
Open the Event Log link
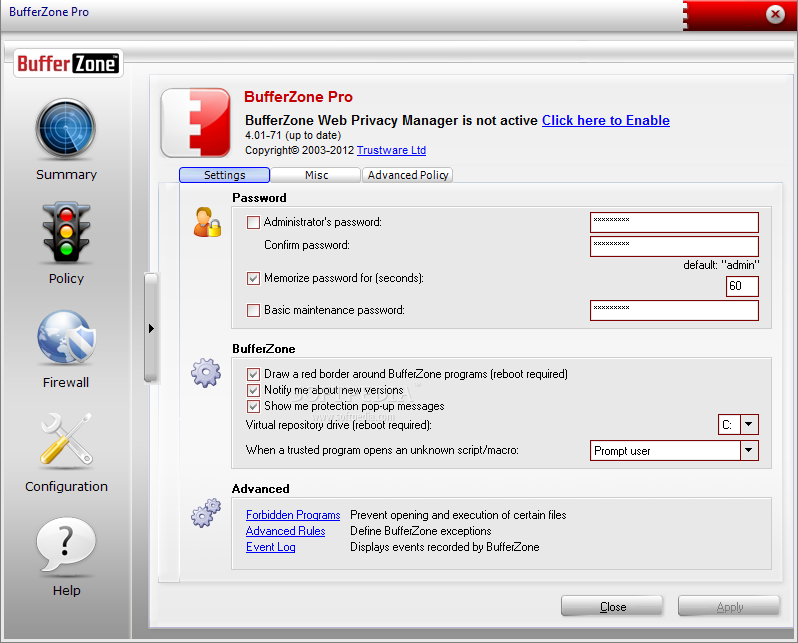[x=271, y=547]
